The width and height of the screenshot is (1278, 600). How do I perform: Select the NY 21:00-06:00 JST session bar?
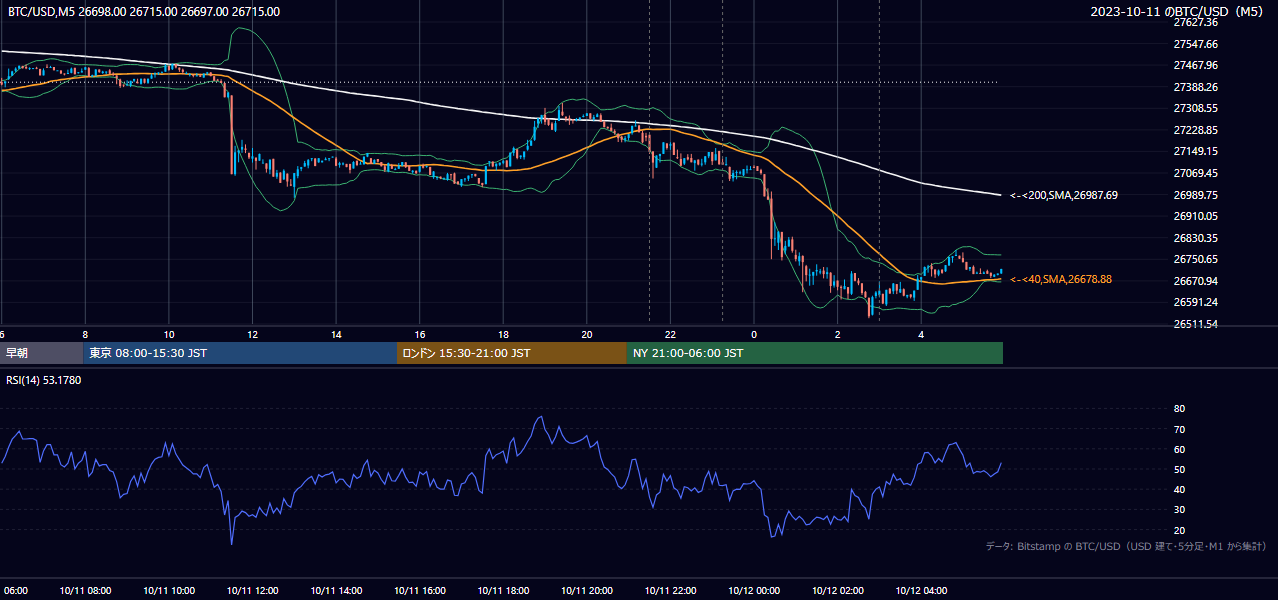tap(815, 353)
